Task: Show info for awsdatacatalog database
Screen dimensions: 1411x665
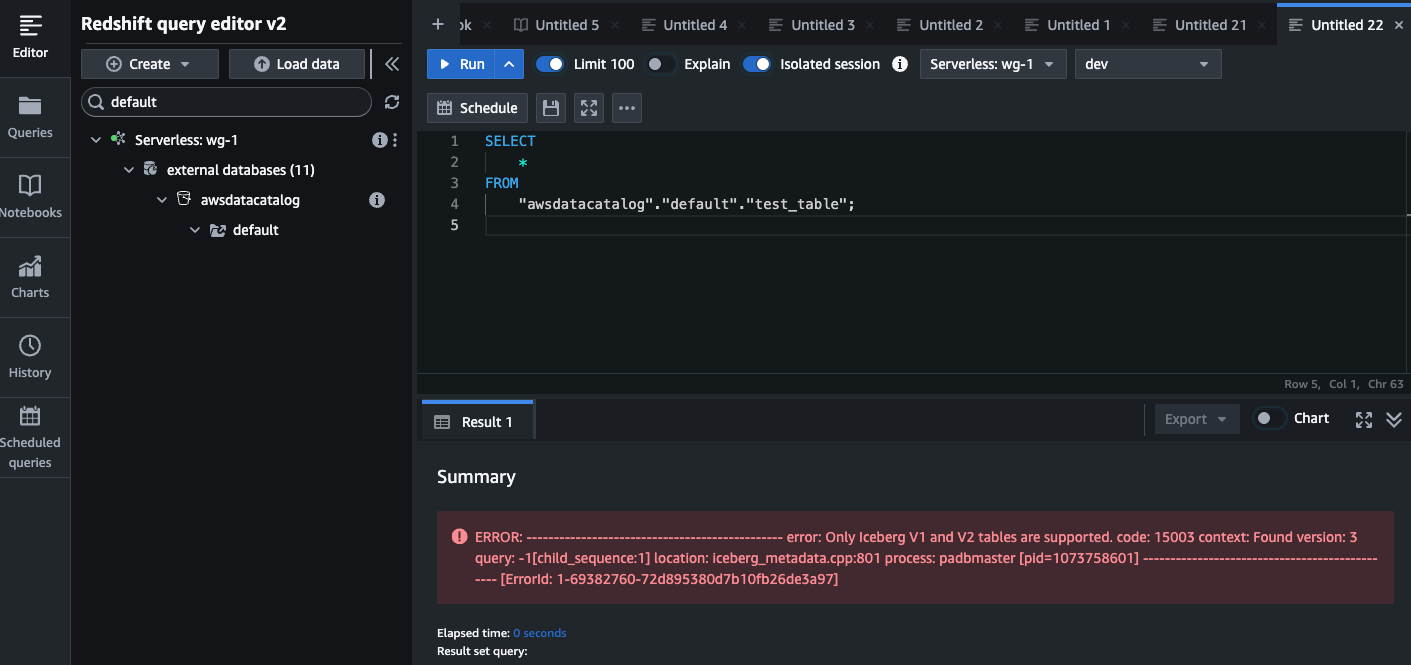Action: click(377, 200)
